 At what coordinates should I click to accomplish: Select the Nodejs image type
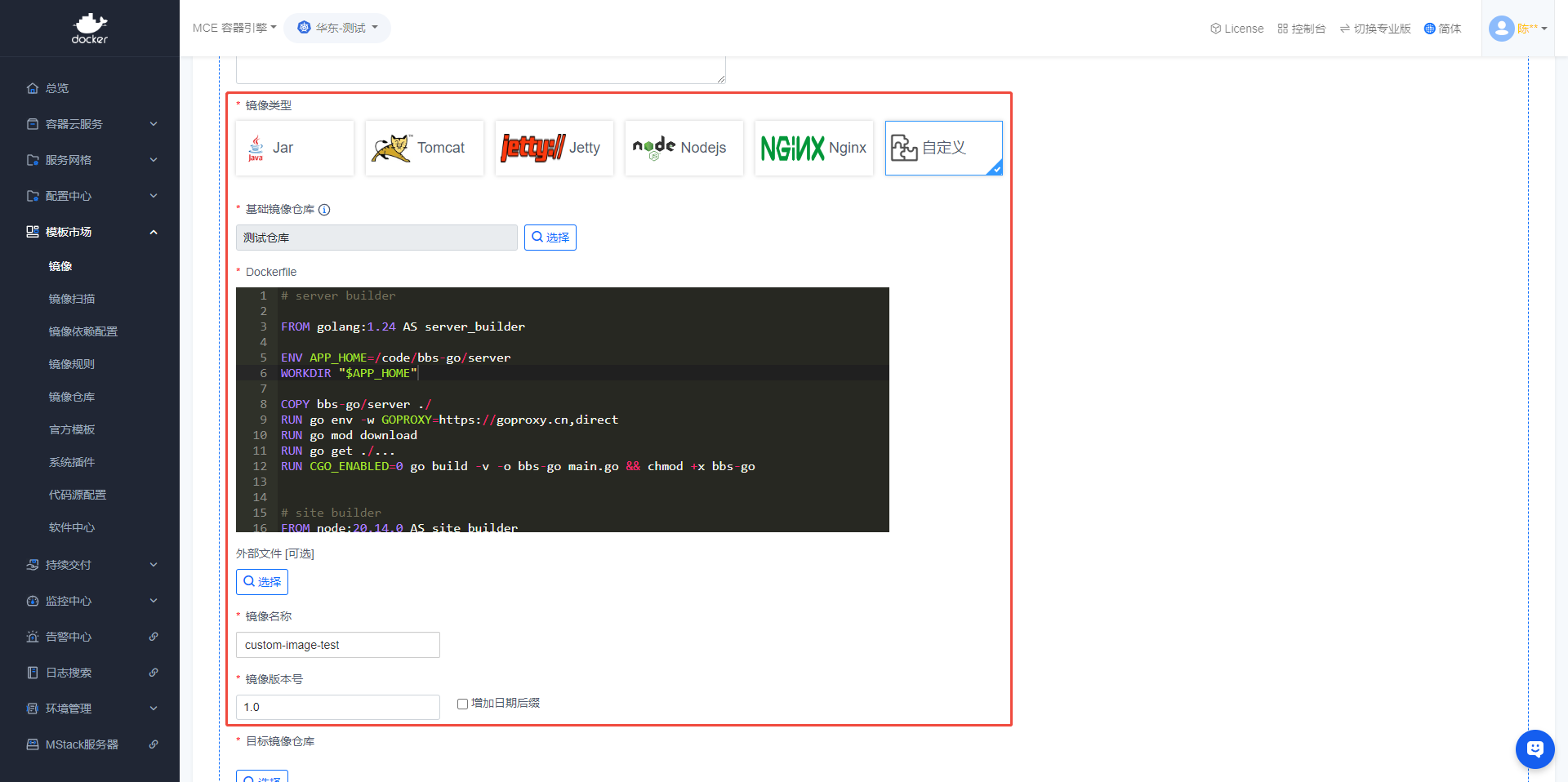[684, 148]
